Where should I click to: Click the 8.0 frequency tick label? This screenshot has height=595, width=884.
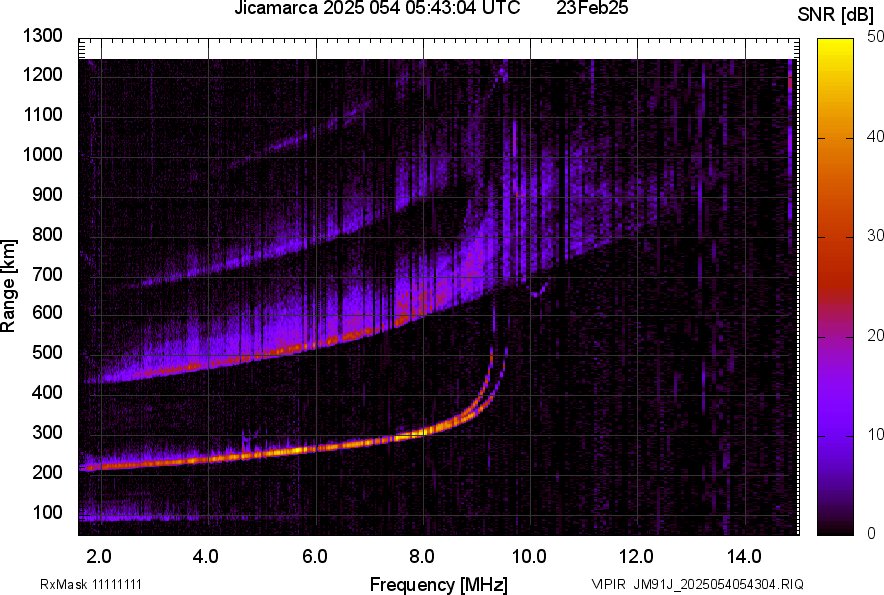(x=421, y=555)
